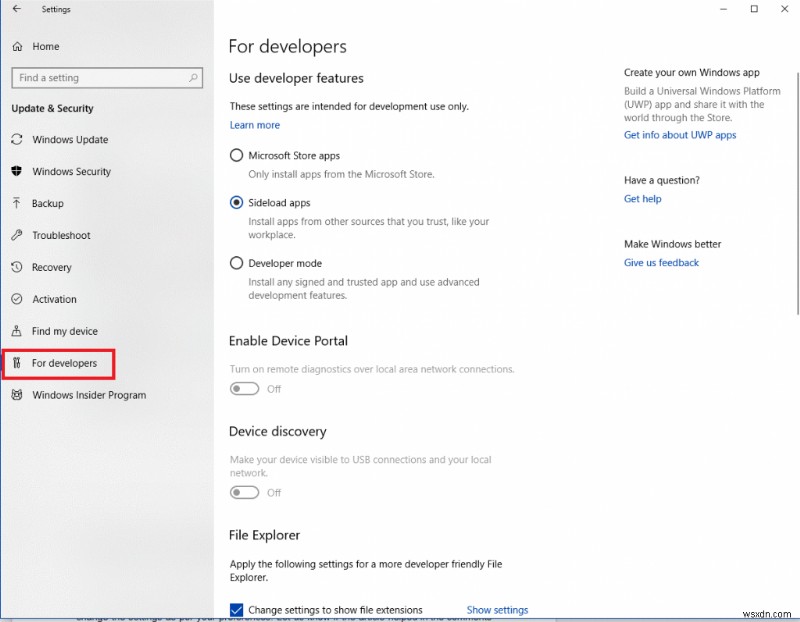Turn on Device discovery
Image resolution: width=800 pixels, height=622 pixels.
(x=244, y=492)
